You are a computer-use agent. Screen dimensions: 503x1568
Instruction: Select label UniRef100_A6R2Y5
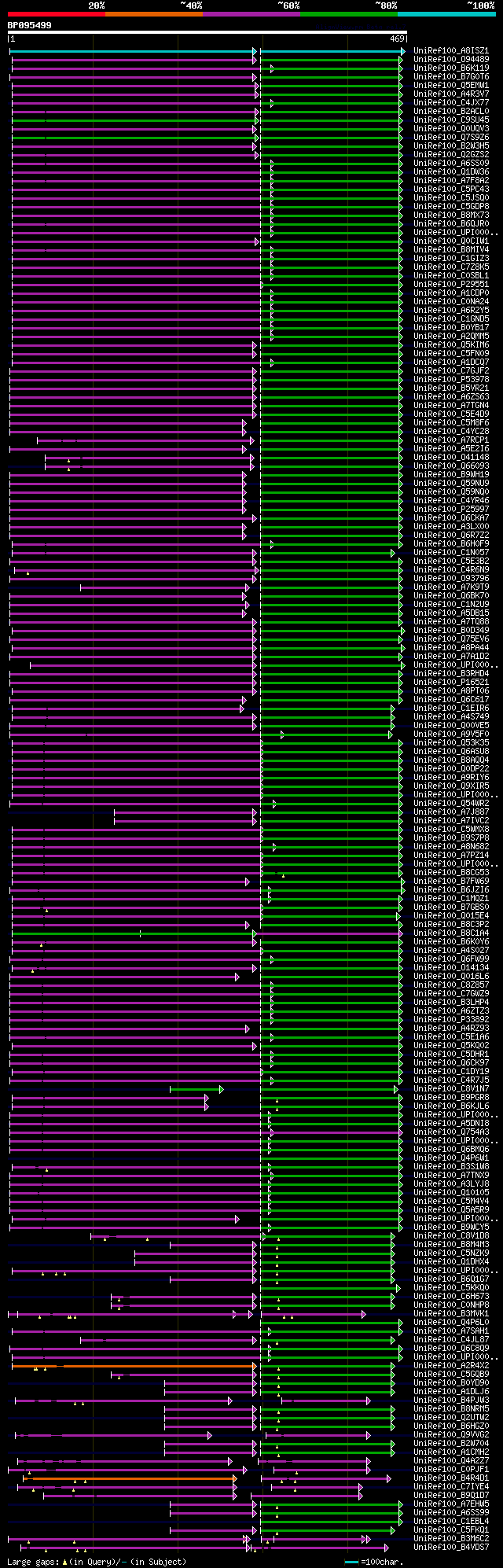[451, 310]
